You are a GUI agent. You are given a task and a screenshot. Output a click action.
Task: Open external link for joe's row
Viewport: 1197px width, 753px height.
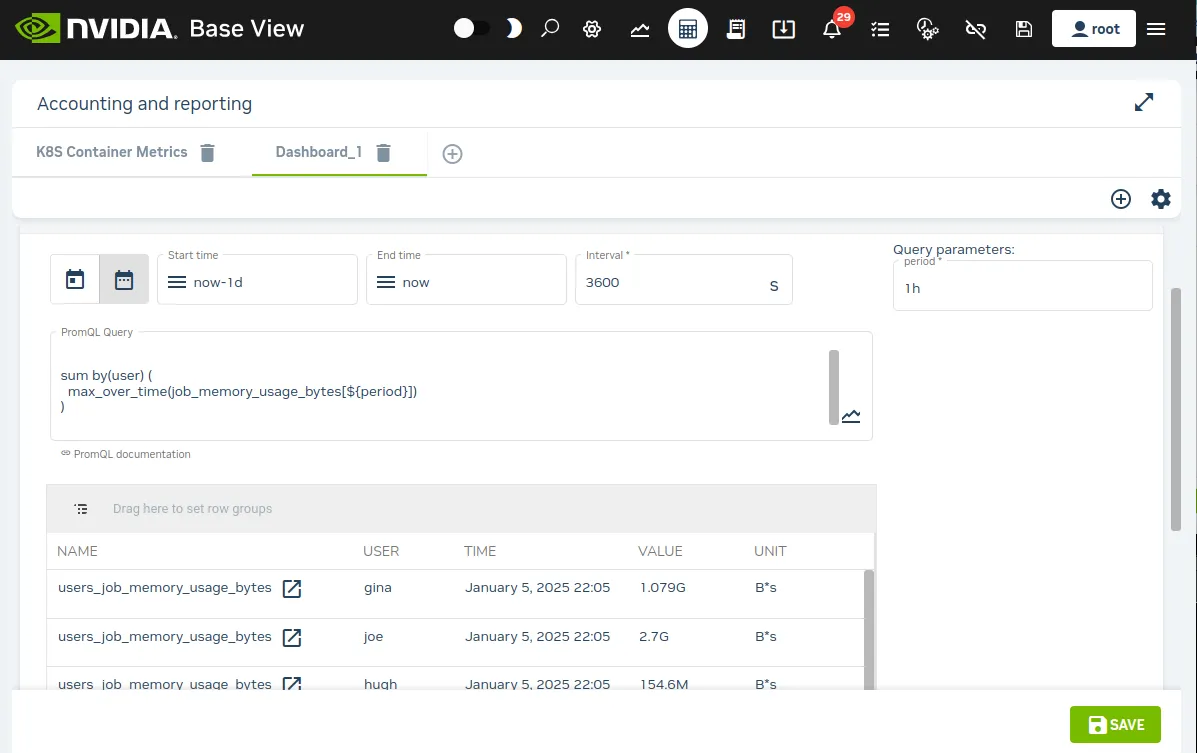pos(292,638)
